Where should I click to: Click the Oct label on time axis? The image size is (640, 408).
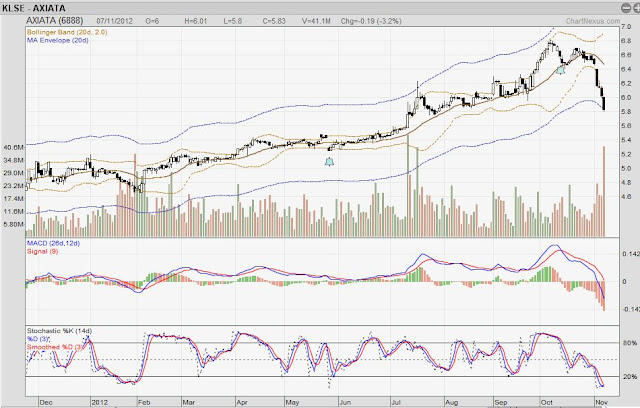(547, 402)
